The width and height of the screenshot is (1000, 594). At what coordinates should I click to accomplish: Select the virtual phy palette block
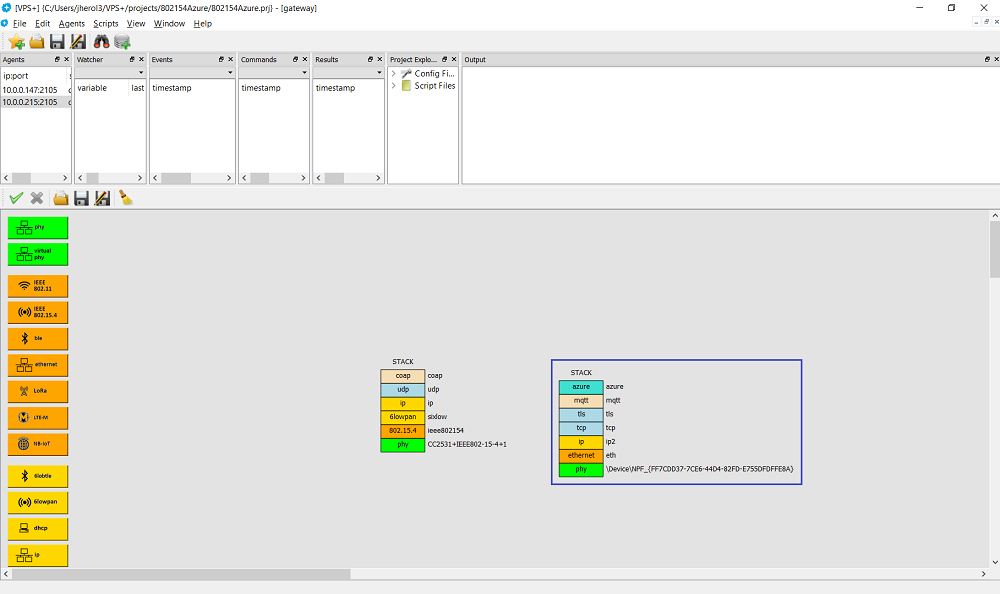click(x=38, y=254)
